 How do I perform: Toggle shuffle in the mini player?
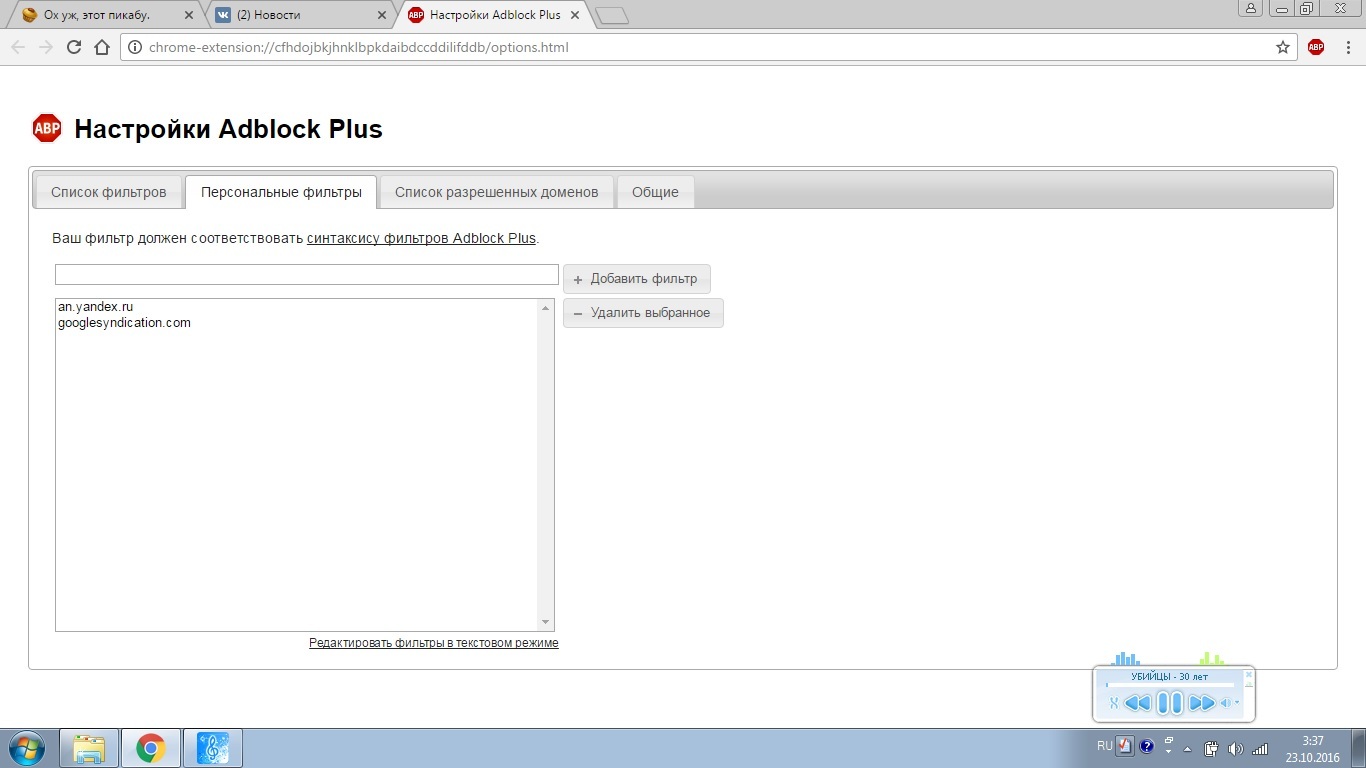coord(1113,703)
